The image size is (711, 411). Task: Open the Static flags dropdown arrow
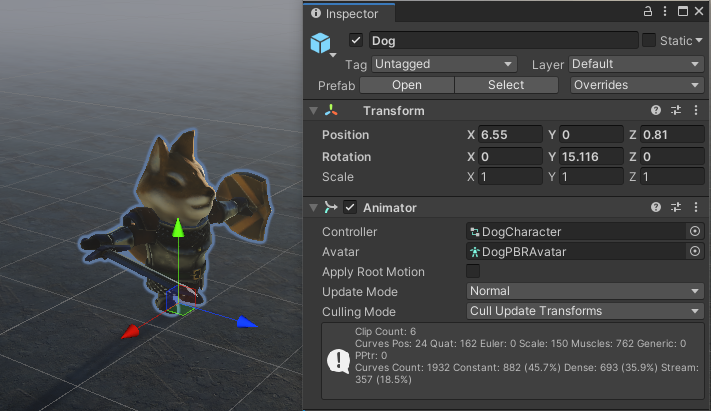(x=699, y=40)
